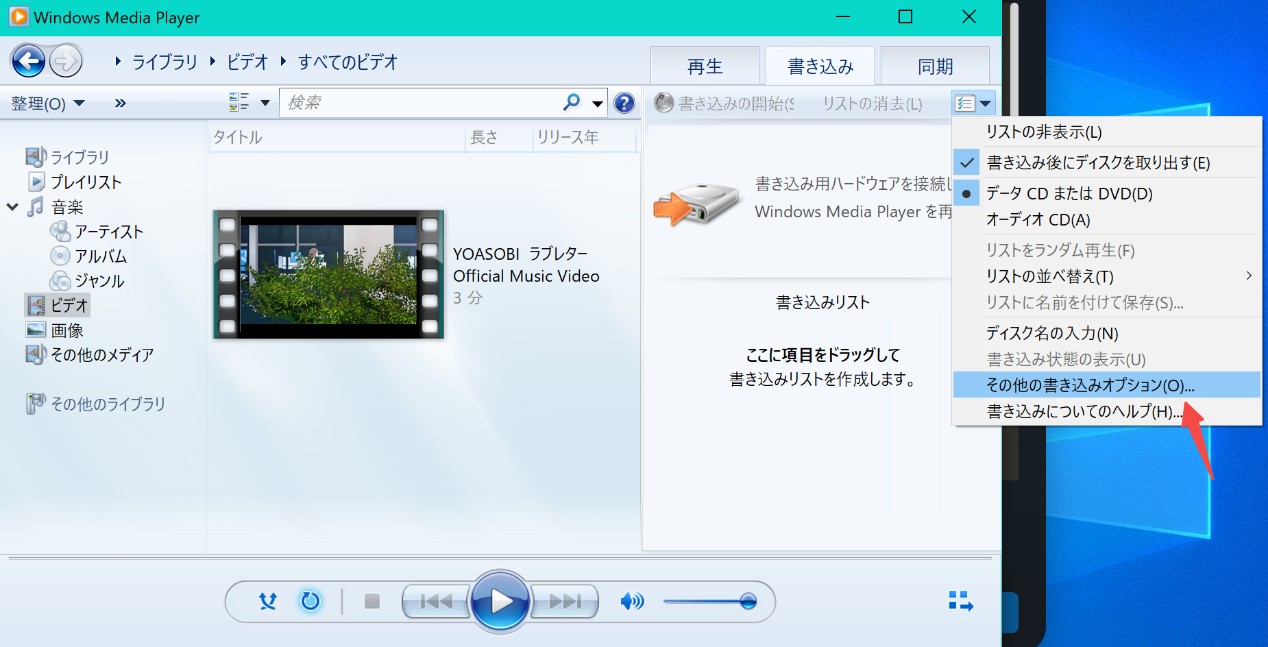Click the プレイリスト icon in the sidebar
This screenshot has height=647, width=1268.
click(37, 182)
